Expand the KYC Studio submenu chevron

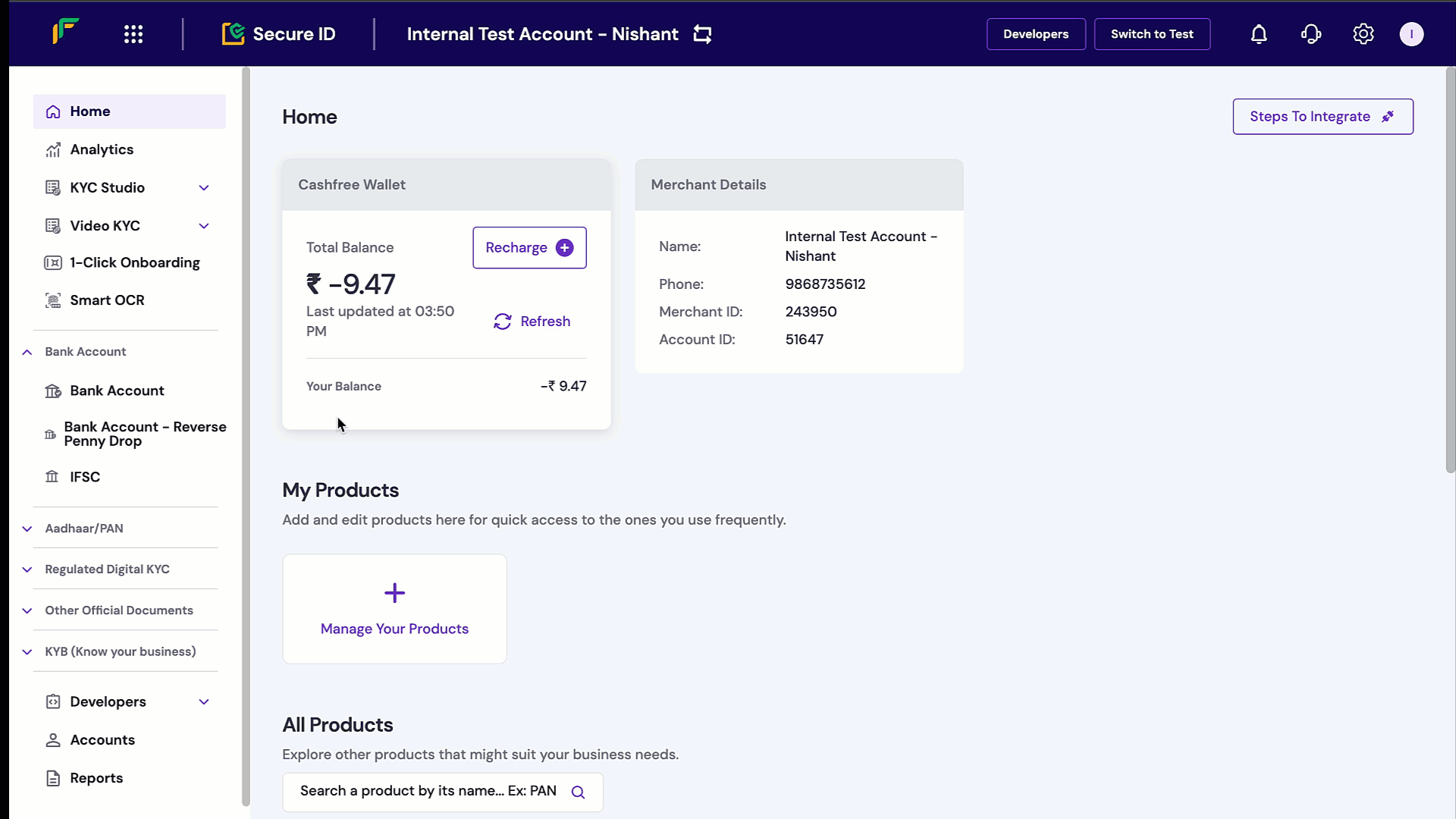[x=204, y=188]
